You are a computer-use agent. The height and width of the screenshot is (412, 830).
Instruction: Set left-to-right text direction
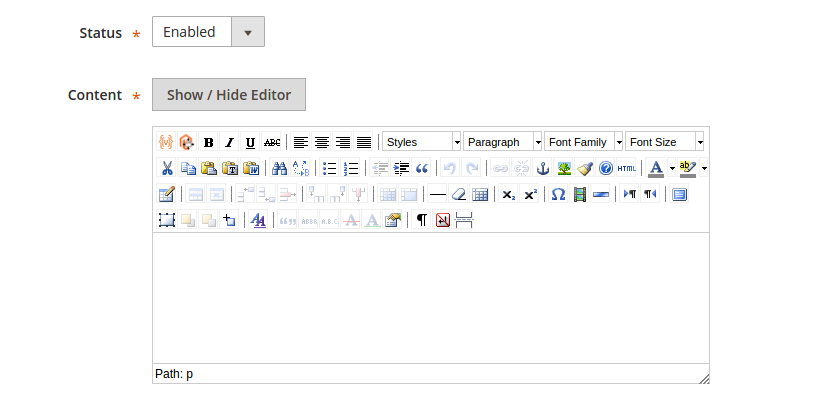click(x=629, y=194)
